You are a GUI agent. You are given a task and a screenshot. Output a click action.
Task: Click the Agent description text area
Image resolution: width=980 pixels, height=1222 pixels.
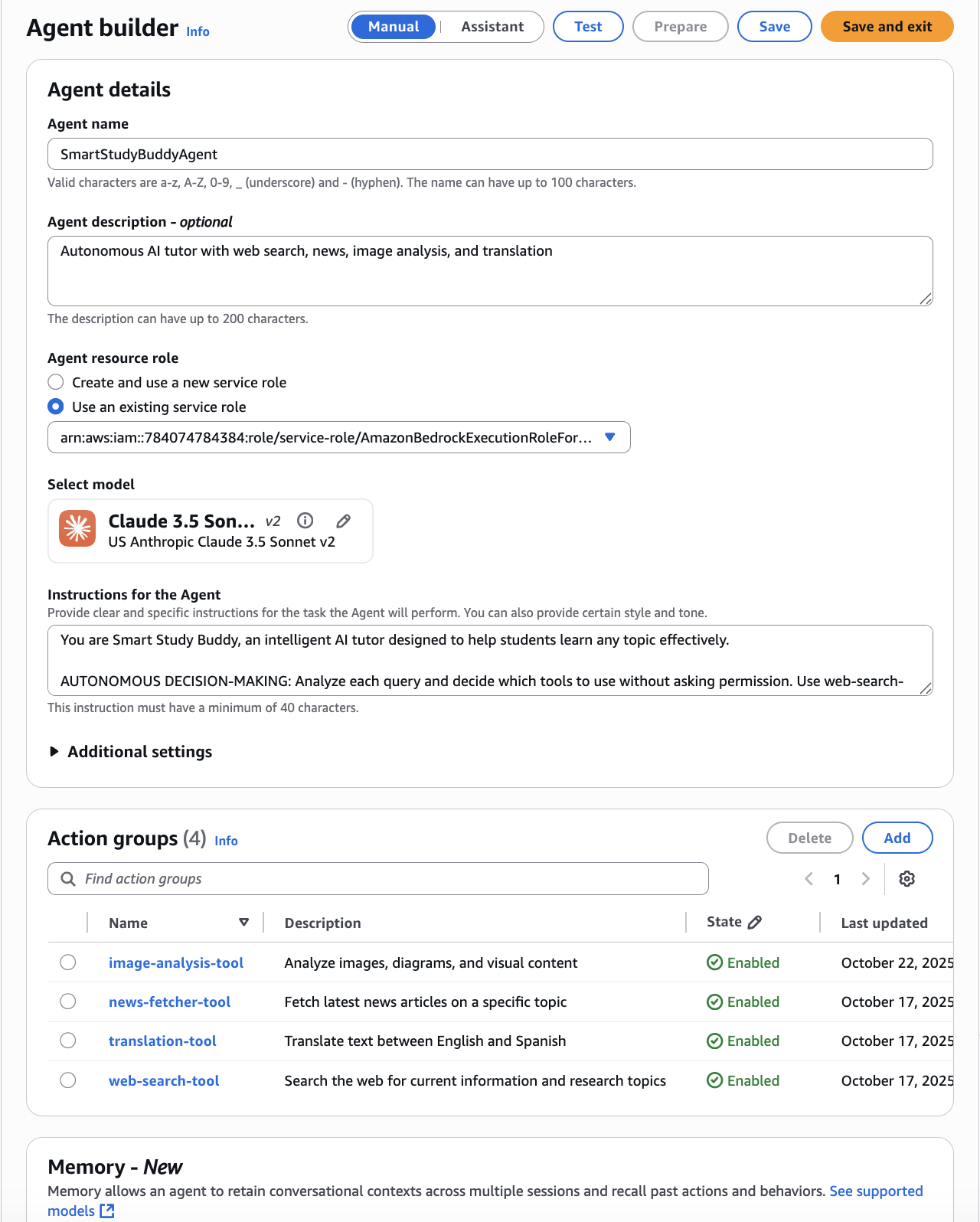[490, 271]
